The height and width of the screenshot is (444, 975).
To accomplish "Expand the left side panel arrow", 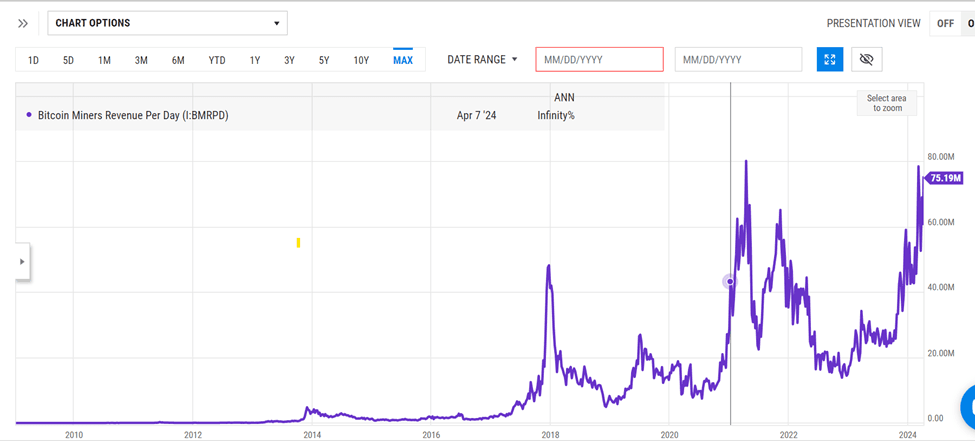I will pyautogui.click(x=22, y=261).
